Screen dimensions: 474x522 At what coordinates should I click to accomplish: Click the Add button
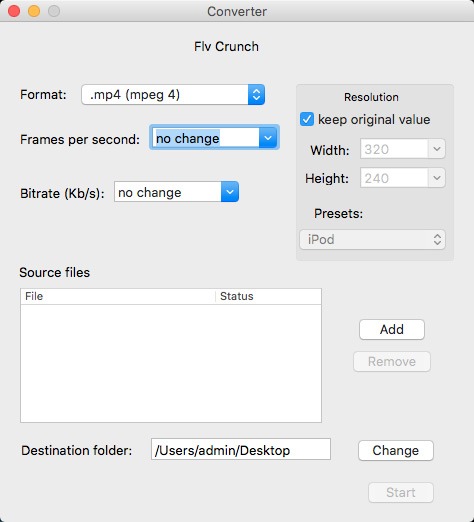(x=392, y=329)
